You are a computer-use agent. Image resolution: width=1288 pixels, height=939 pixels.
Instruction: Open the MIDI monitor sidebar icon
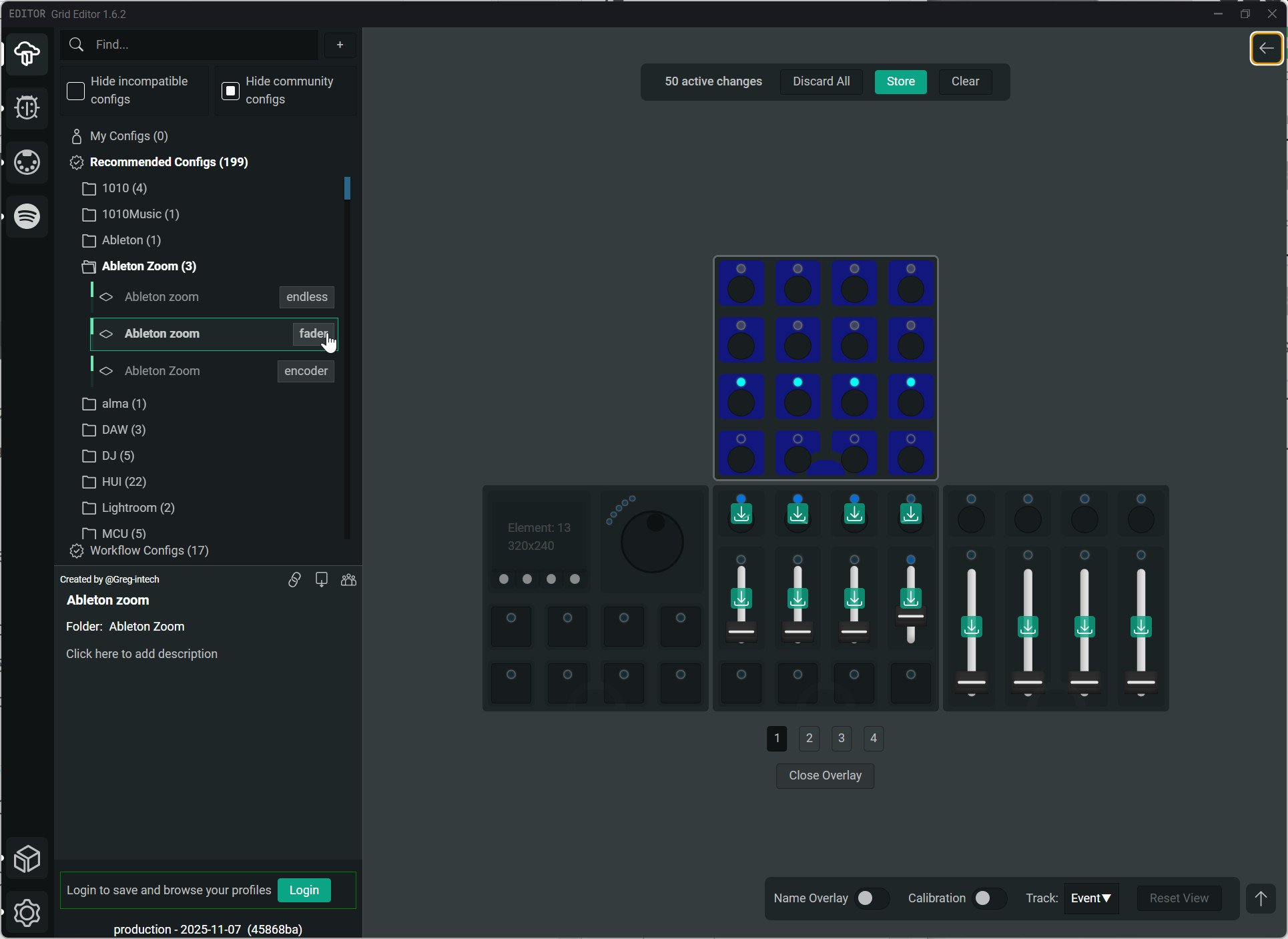coord(27,162)
